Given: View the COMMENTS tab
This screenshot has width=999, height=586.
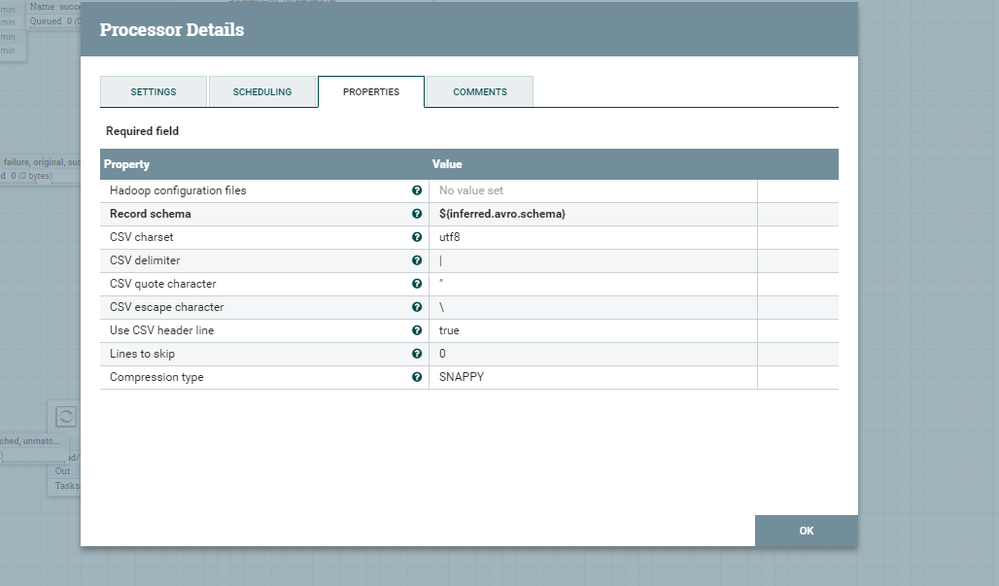Looking at the screenshot, I should pyautogui.click(x=479, y=91).
